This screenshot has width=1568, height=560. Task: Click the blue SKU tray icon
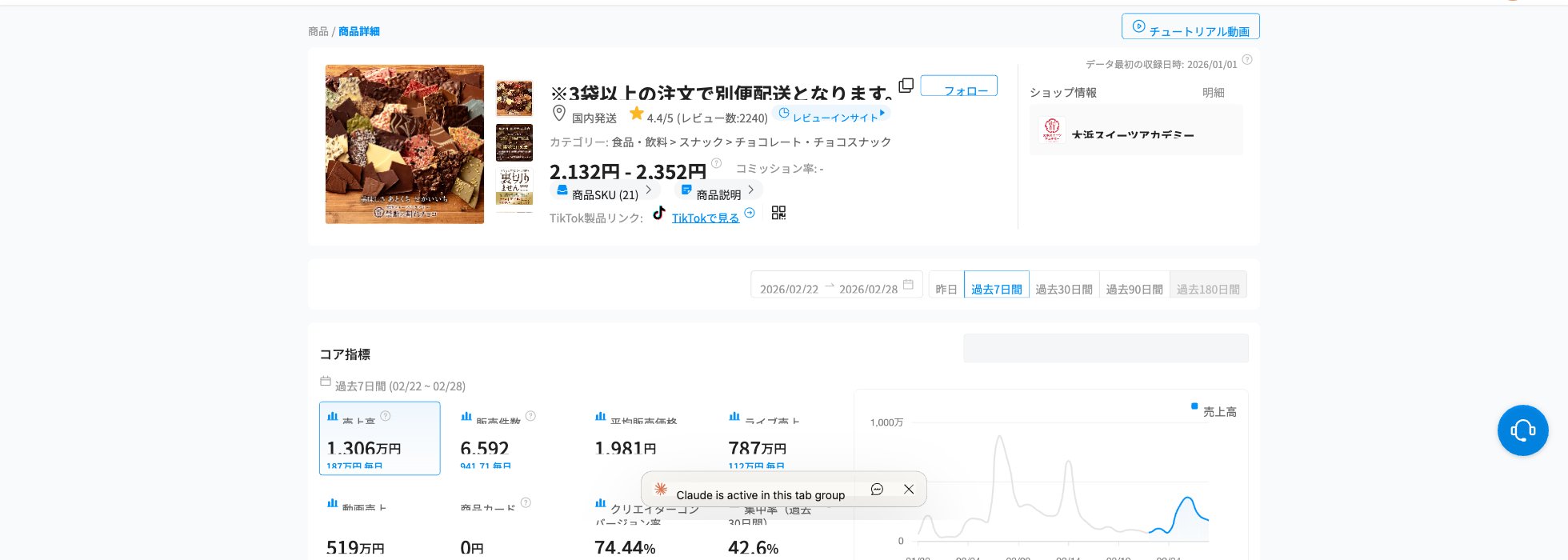point(562,190)
